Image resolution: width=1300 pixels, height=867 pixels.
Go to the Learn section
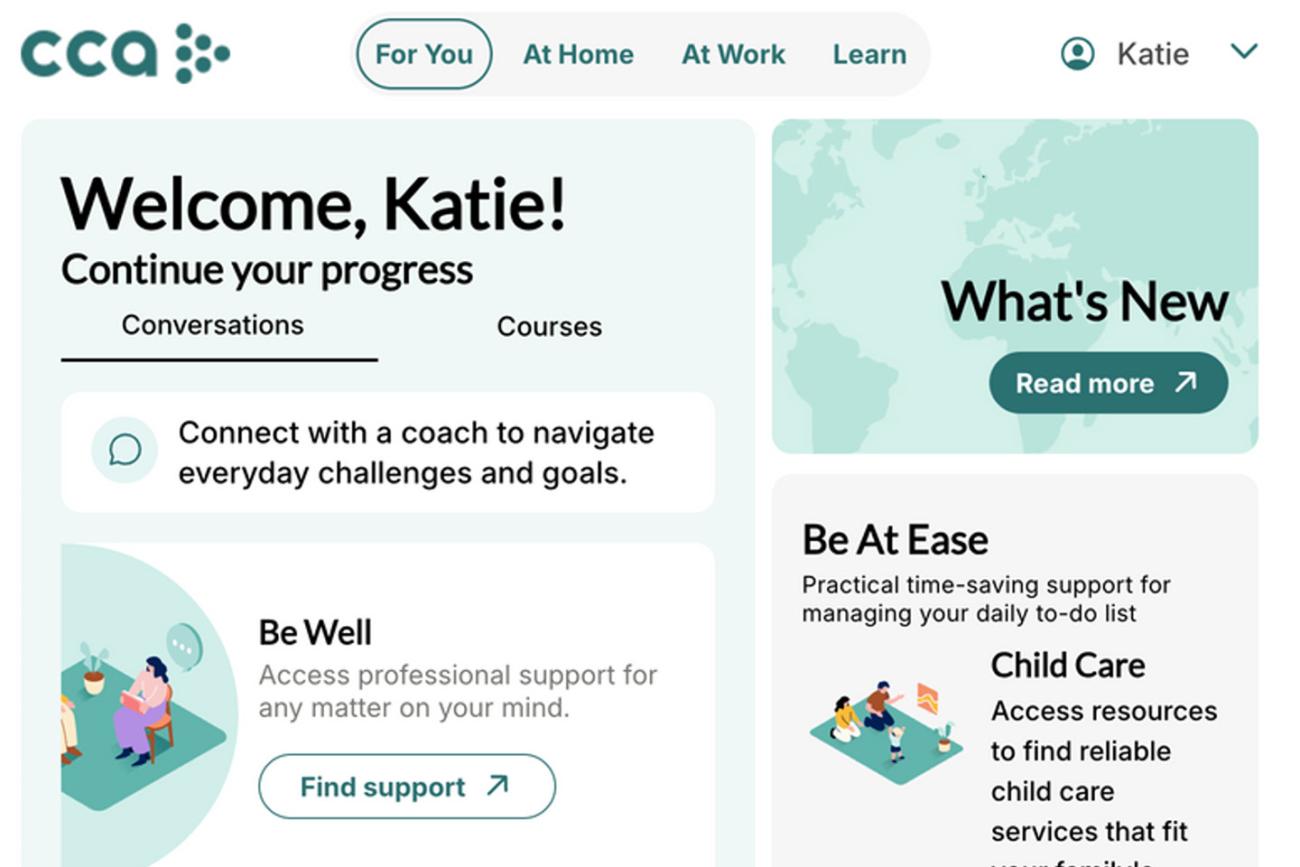click(x=869, y=54)
